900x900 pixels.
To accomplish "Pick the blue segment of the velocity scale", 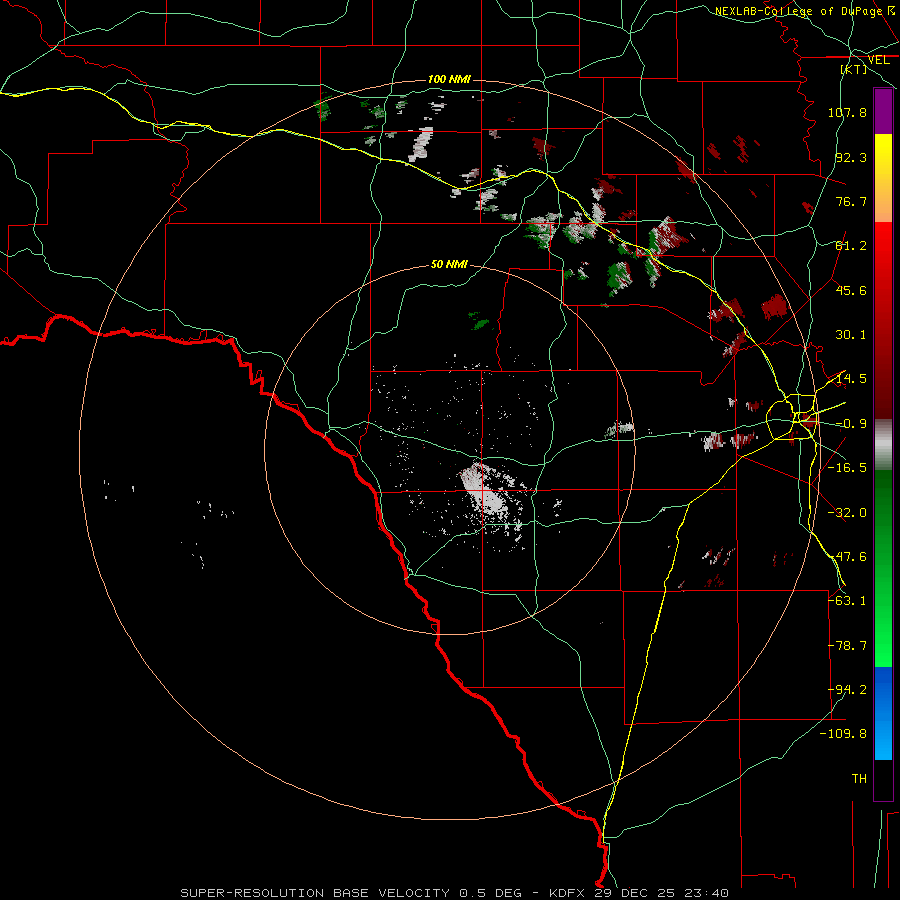I will tap(883, 713).
